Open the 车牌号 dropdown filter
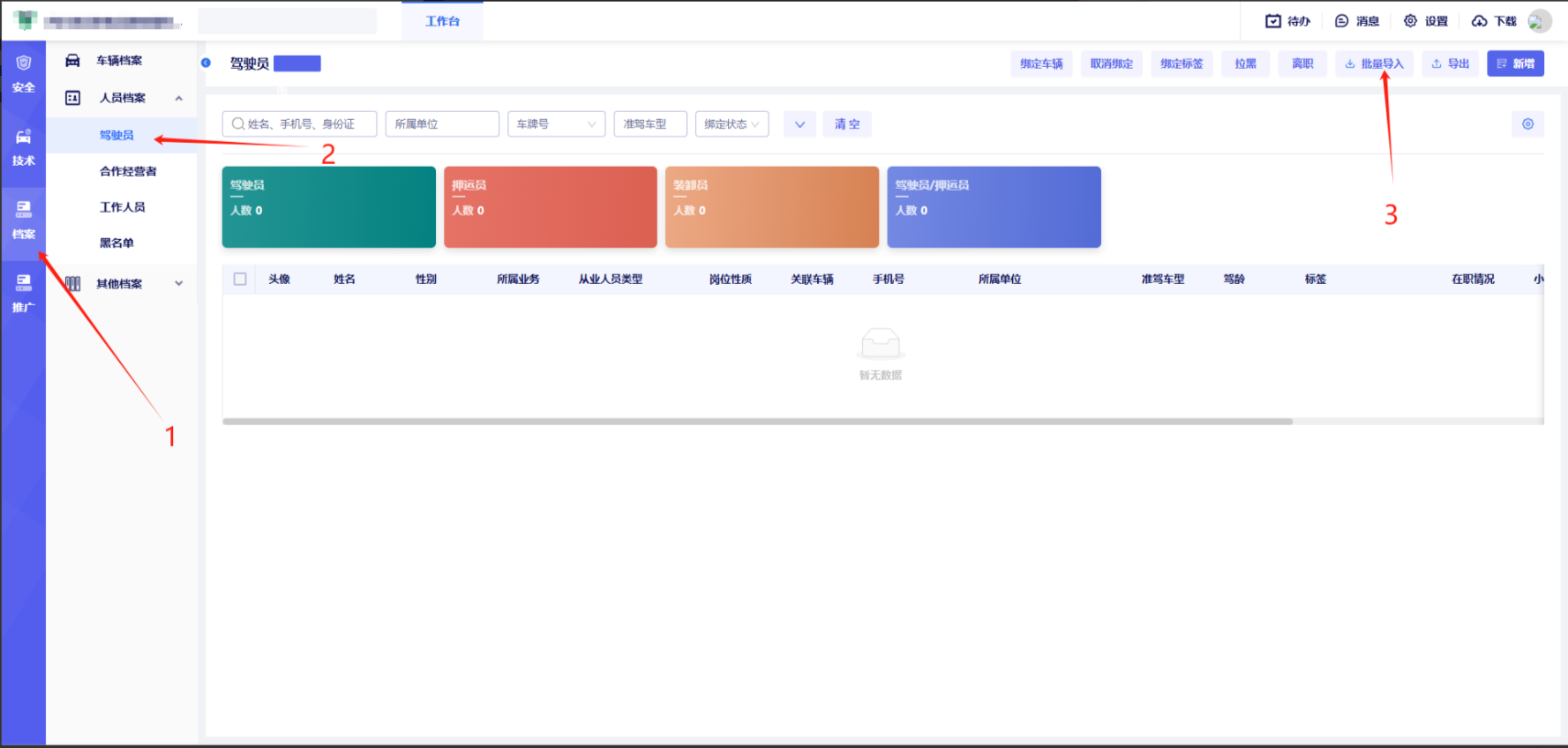Viewport: 1568px width, 748px height. (556, 124)
